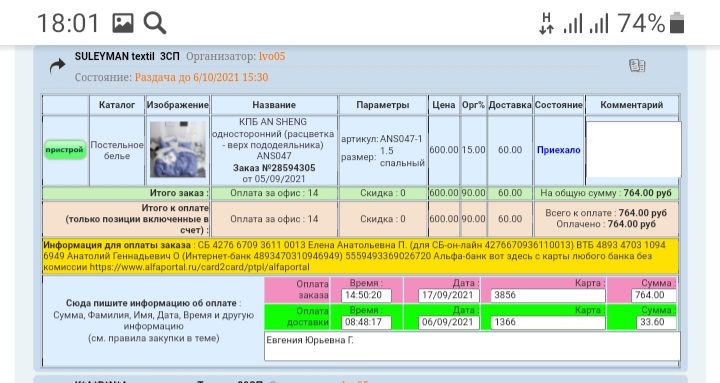
Task: Open the bedding product thumbnail image
Action: (178, 149)
